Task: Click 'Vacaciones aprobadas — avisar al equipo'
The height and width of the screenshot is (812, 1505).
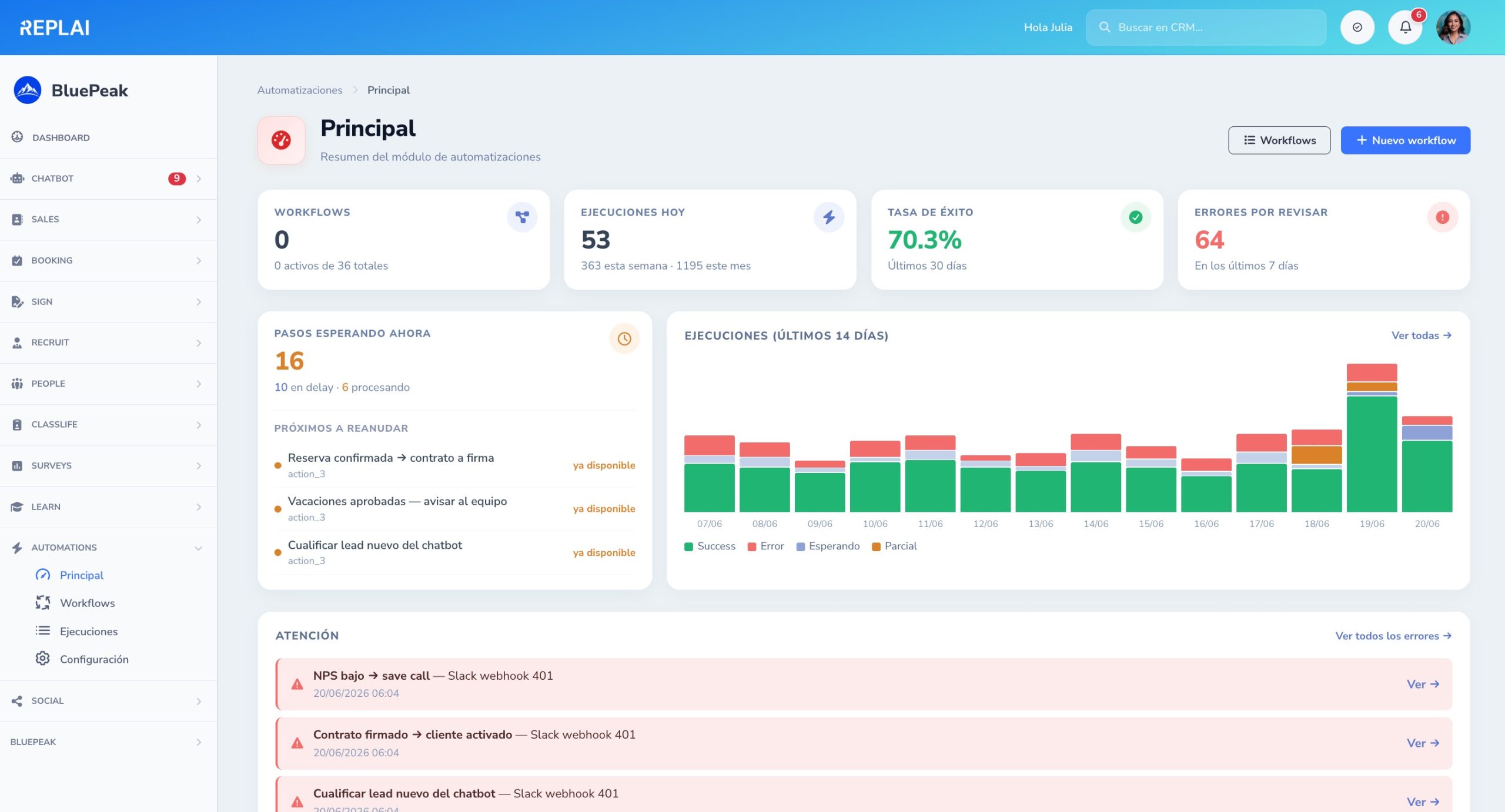Action: 397,501
